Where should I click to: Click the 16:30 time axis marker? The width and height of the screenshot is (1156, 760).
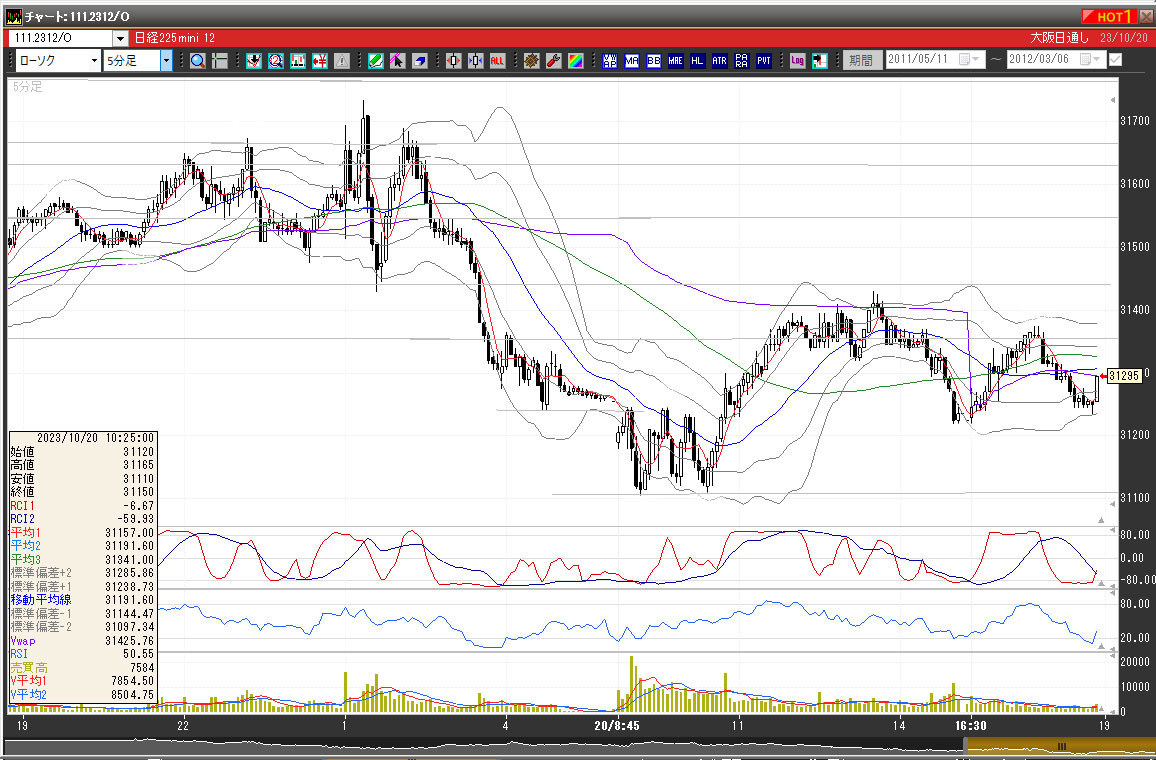pos(971,726)
